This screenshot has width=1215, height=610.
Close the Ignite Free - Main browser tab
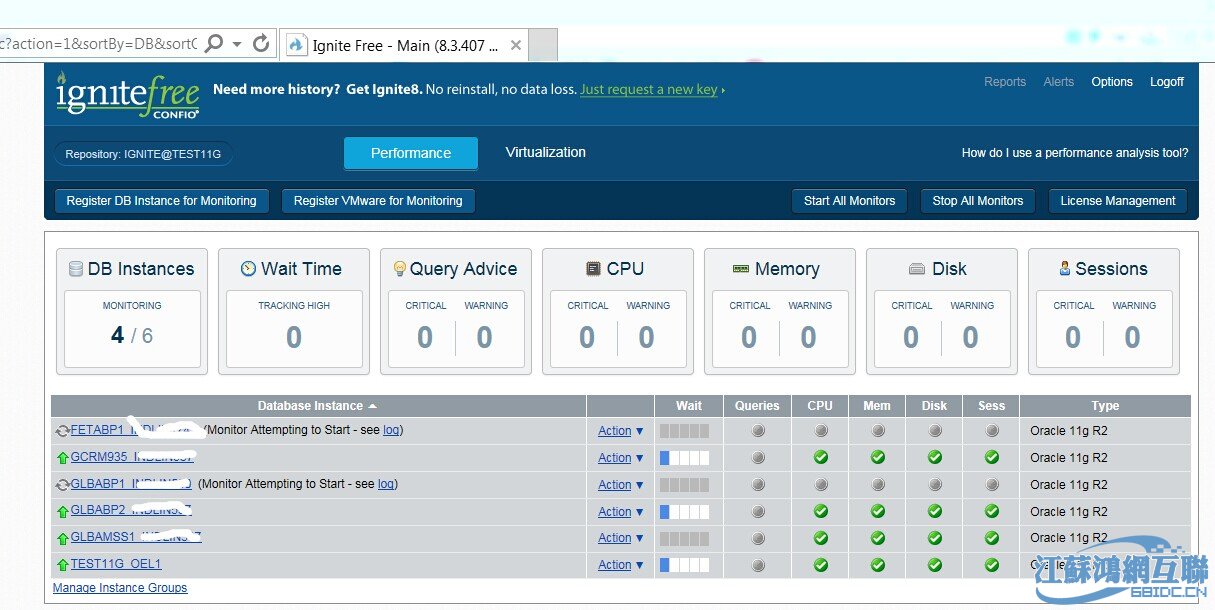(515, 45)
